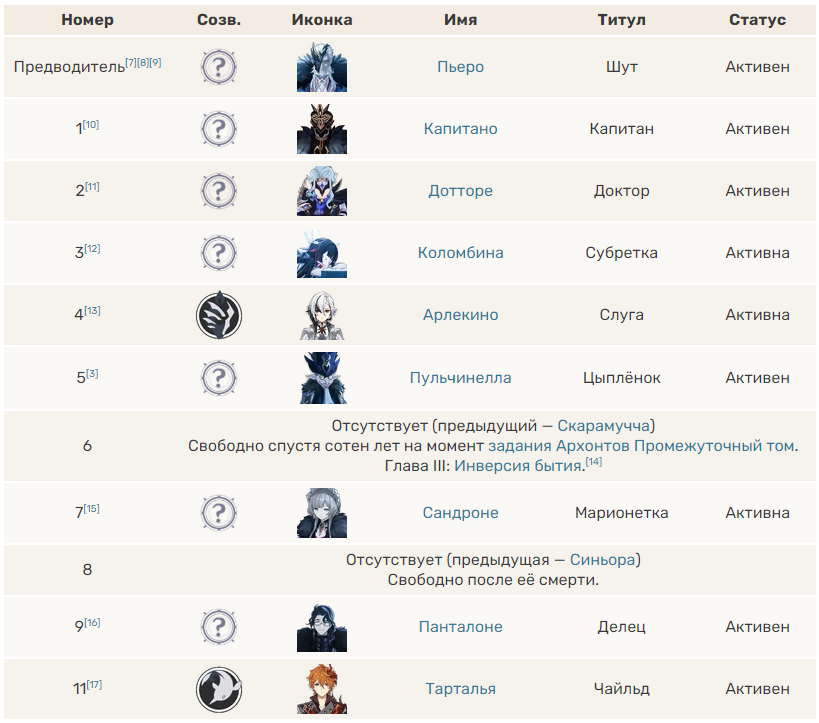The height and width of the screenshot is (723, 819).
Task: Click Tartaglia's whale constellation icon
Action: [x=219, y=689]
